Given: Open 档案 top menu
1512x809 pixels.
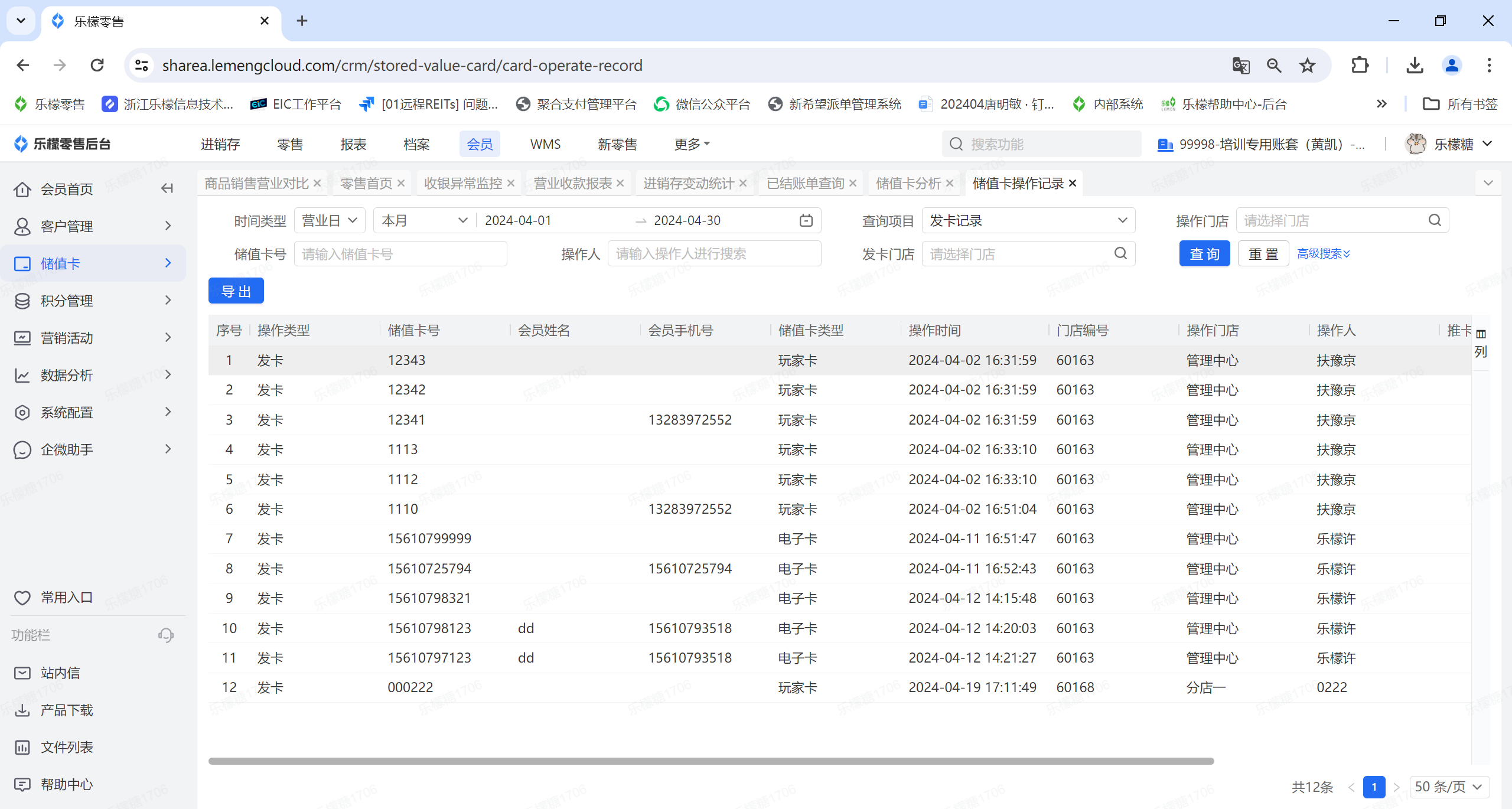Looking at the screenshot, I should coord(416,144).
